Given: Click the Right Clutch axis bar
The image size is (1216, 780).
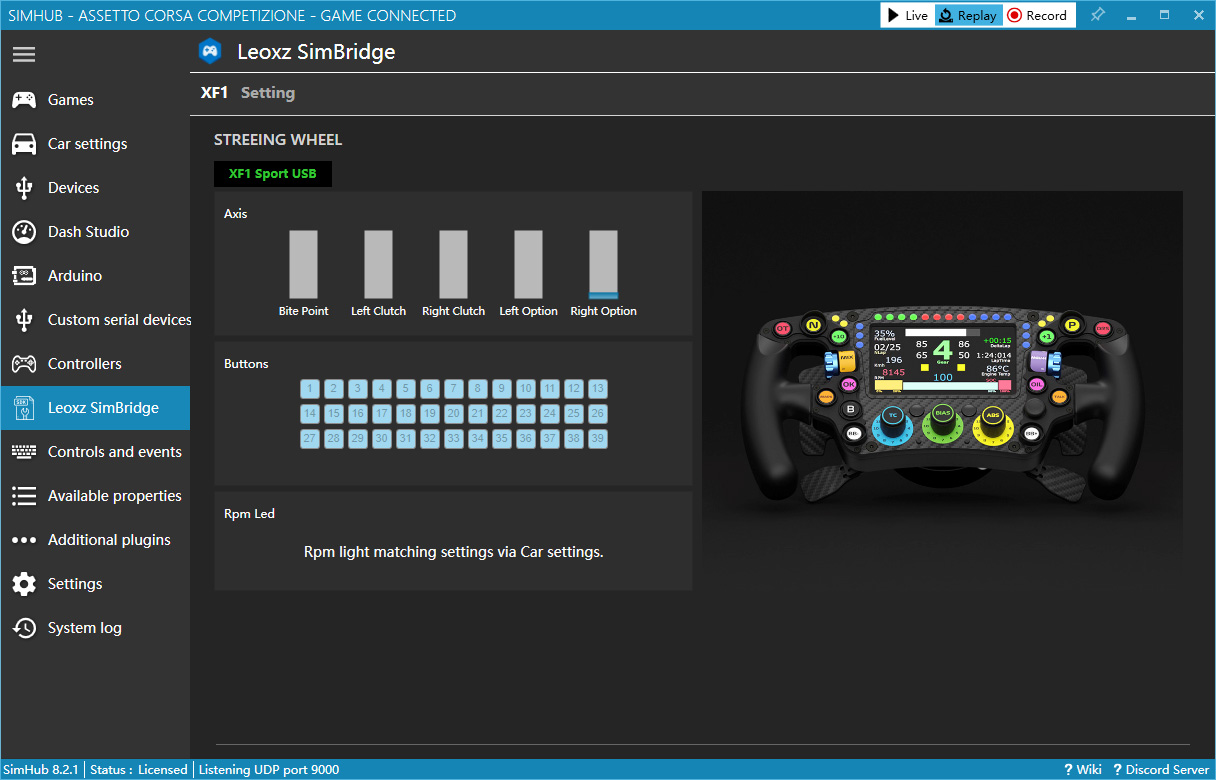Looking at the screenshot, I should [x=453, y=265].
